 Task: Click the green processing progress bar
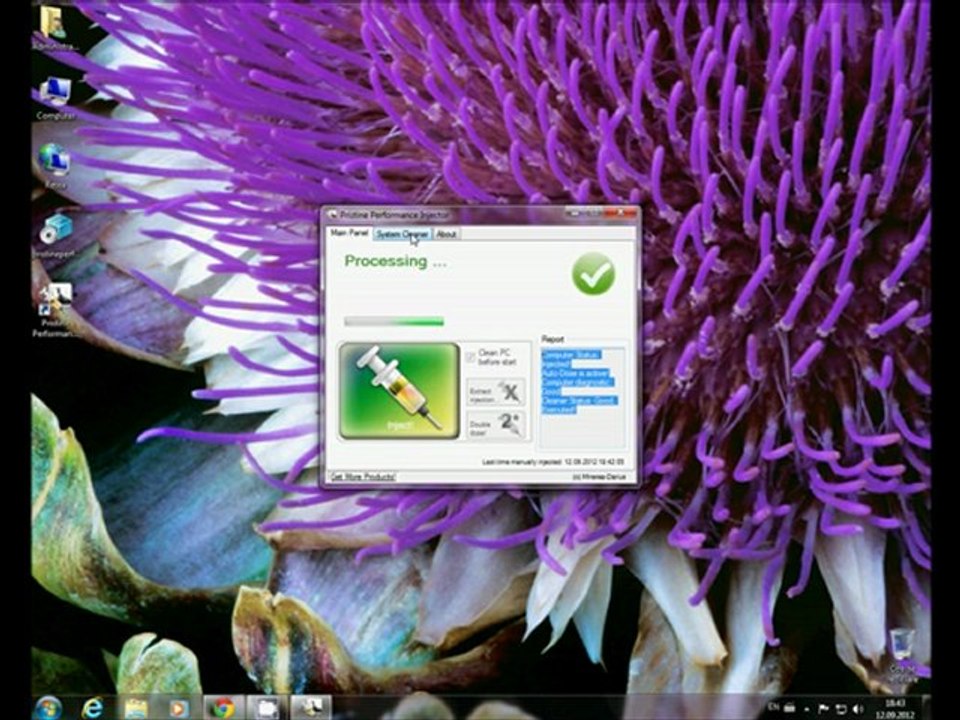point(394,321)
